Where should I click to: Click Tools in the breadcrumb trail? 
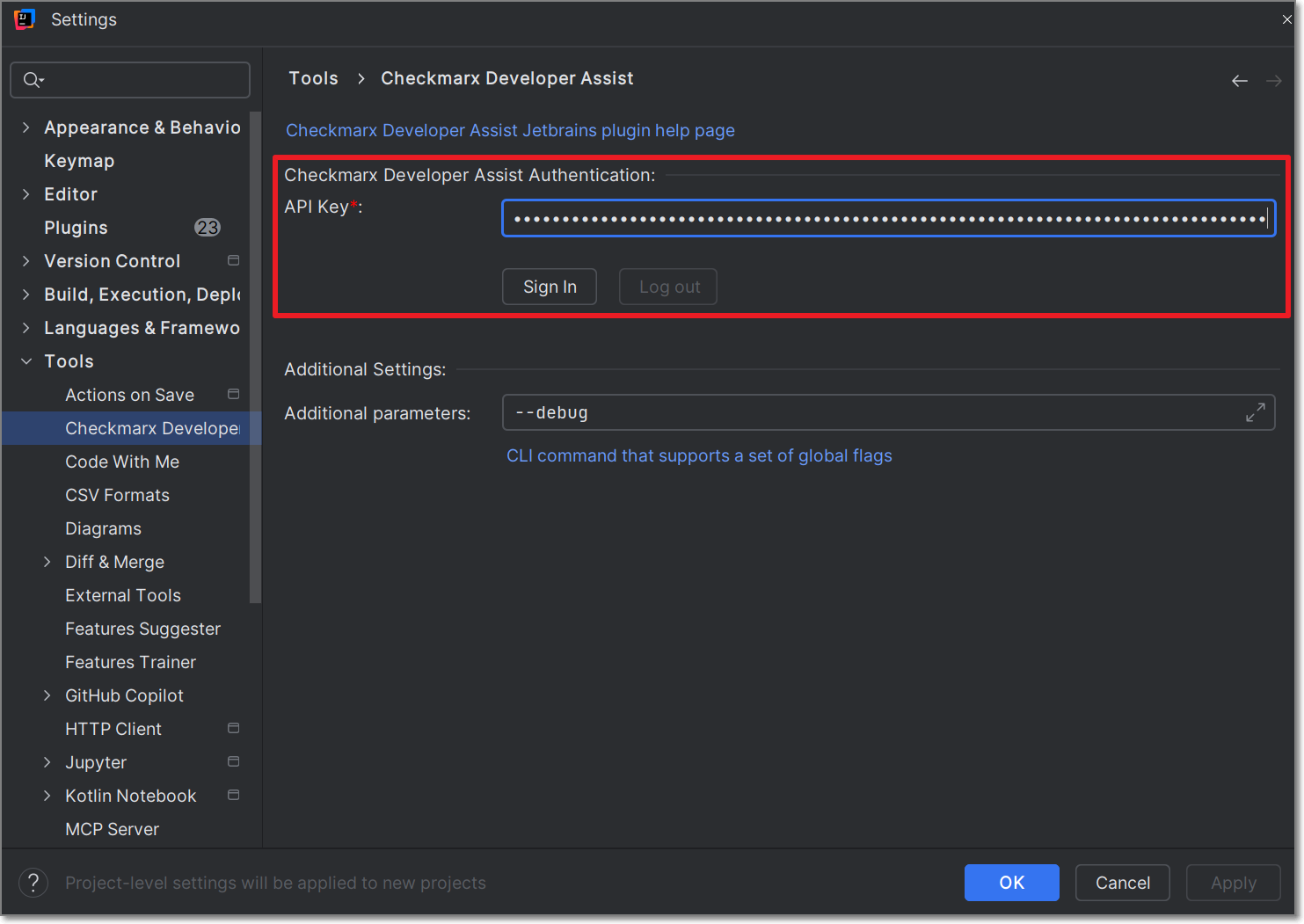[x=313, y=78]
